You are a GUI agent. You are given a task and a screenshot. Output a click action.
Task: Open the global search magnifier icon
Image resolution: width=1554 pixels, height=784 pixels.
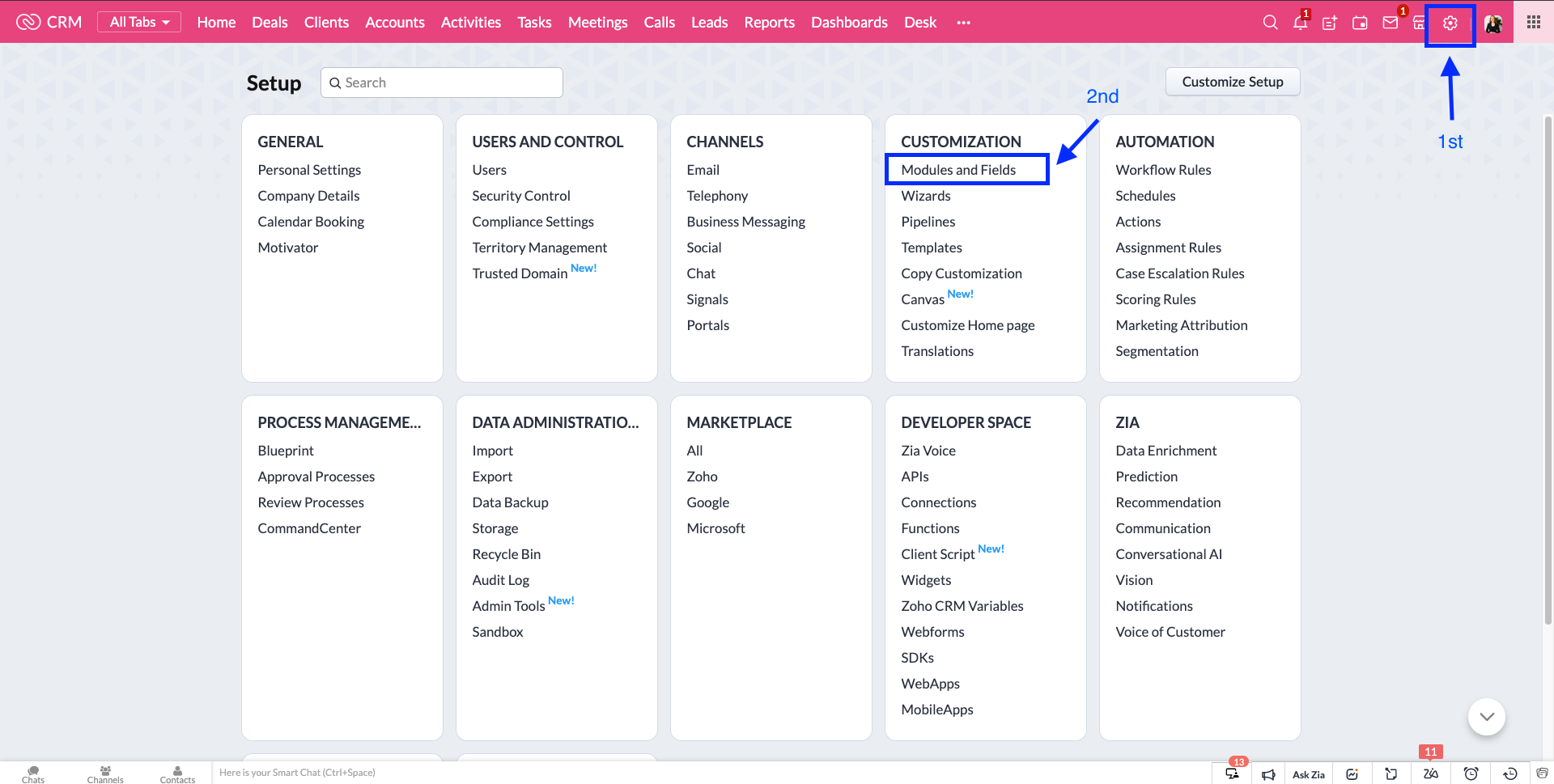click(1270, 23)
